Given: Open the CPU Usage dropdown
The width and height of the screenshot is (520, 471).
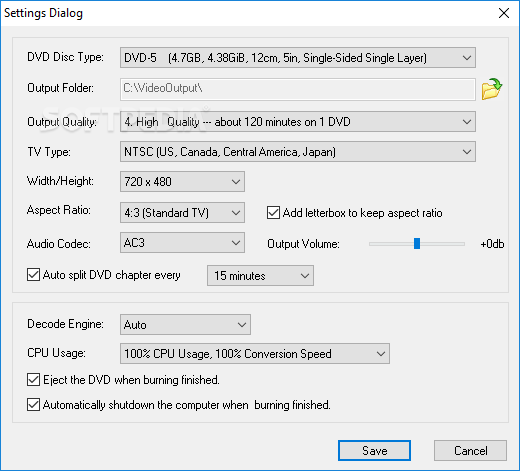Looking at the screenshot, I should [x=255, y=354].
